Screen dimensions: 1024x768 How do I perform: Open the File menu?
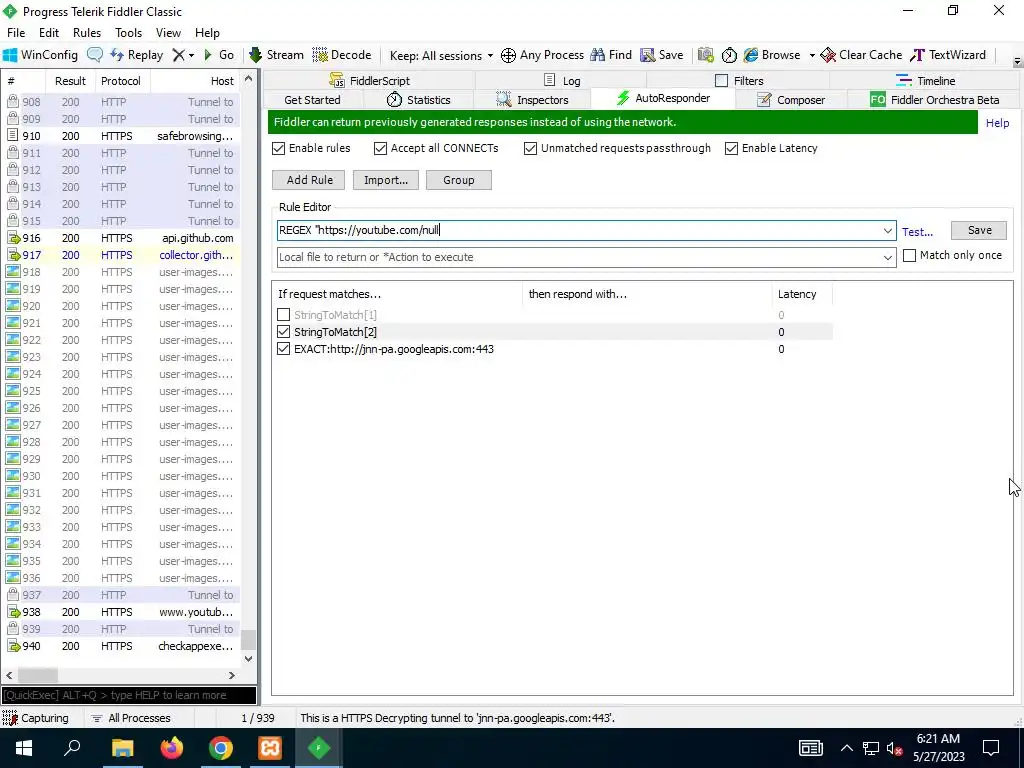16,33
